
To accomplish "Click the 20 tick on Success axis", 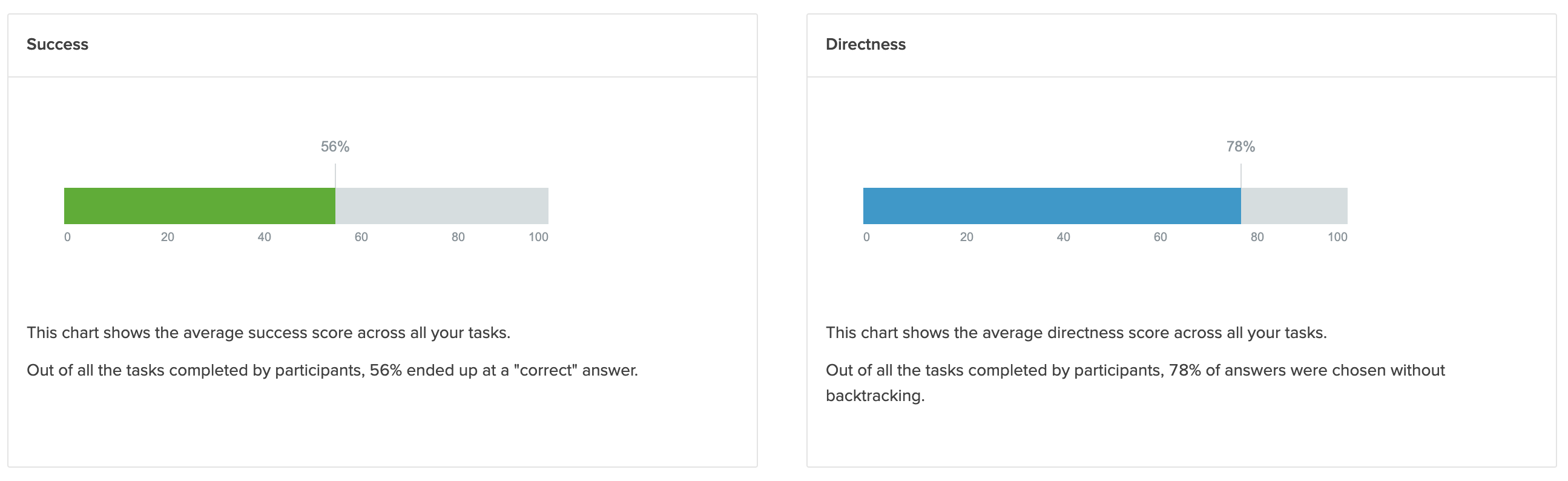I will tap(167, 237).
